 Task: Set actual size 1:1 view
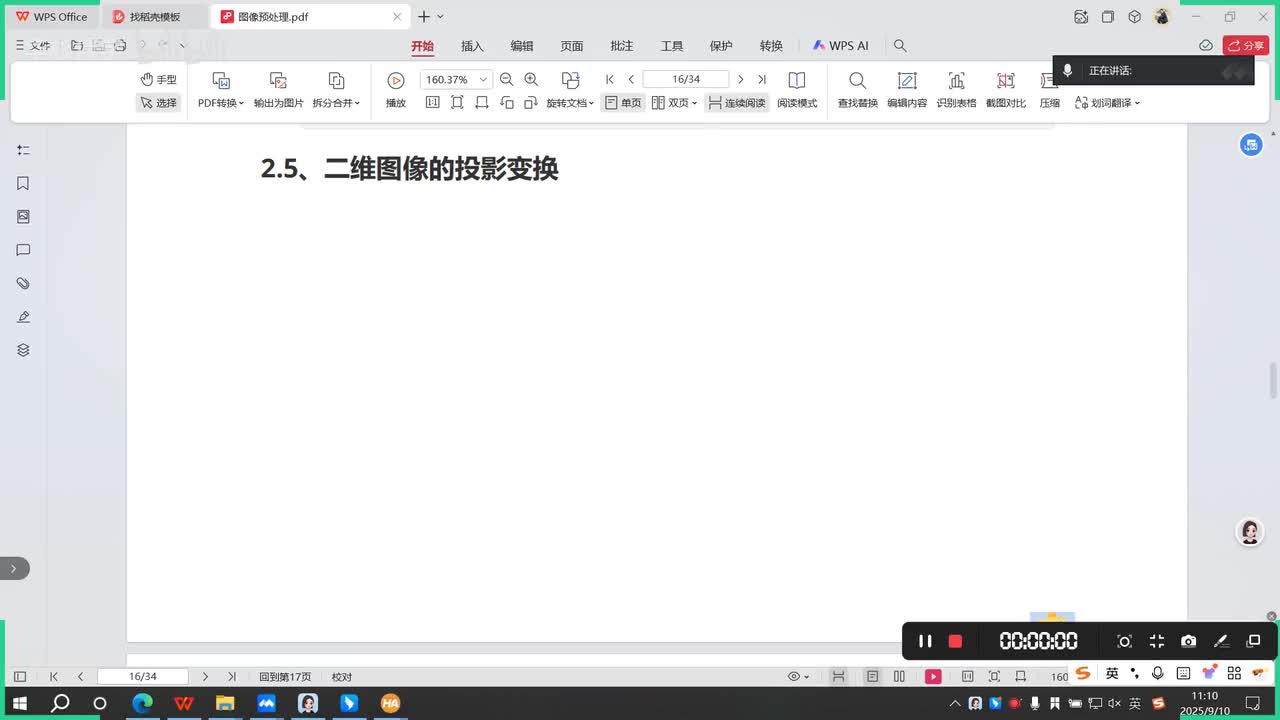tap(432, 103)
